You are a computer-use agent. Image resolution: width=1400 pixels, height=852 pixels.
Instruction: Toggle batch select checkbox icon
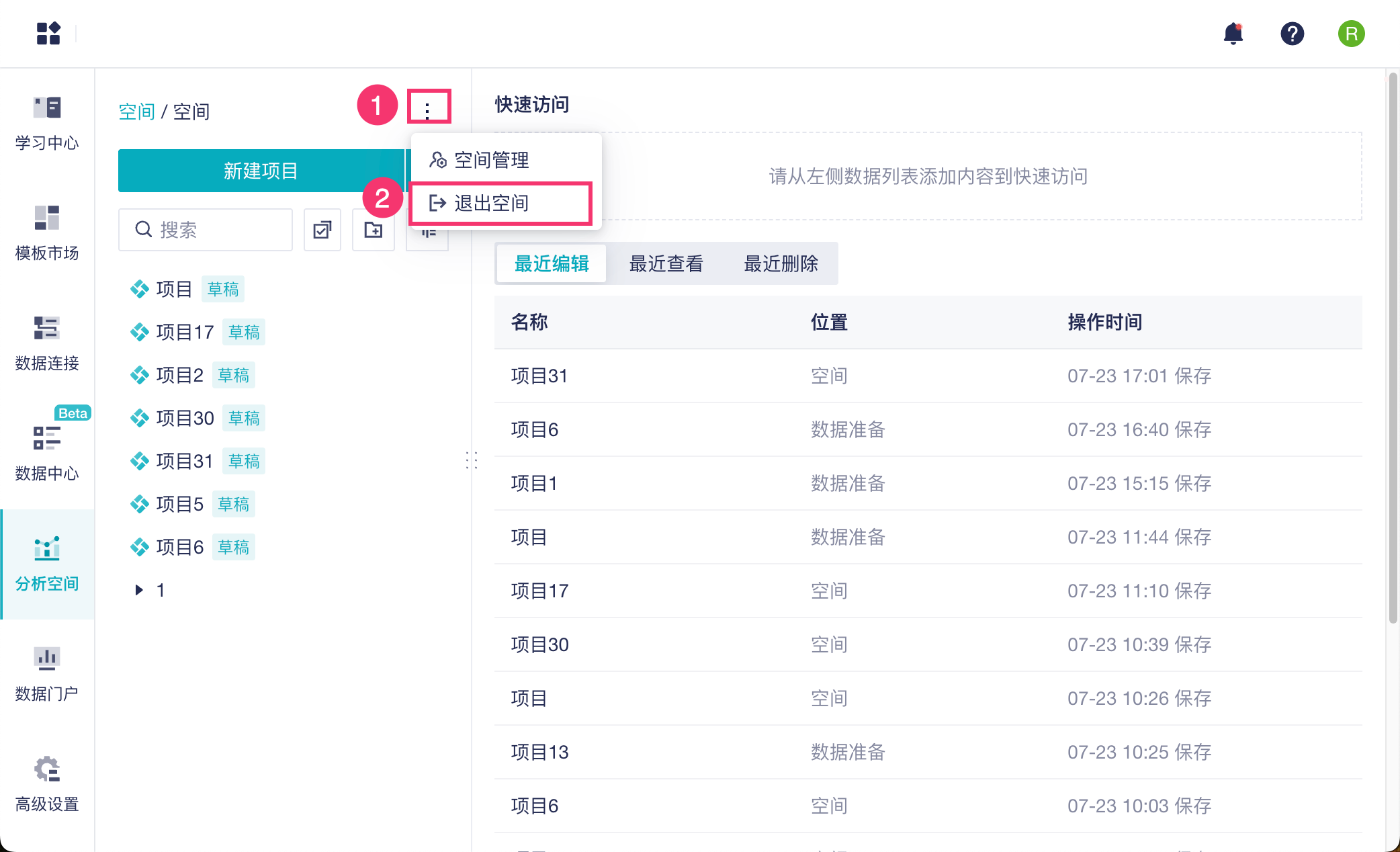click(x=322, y=230)
